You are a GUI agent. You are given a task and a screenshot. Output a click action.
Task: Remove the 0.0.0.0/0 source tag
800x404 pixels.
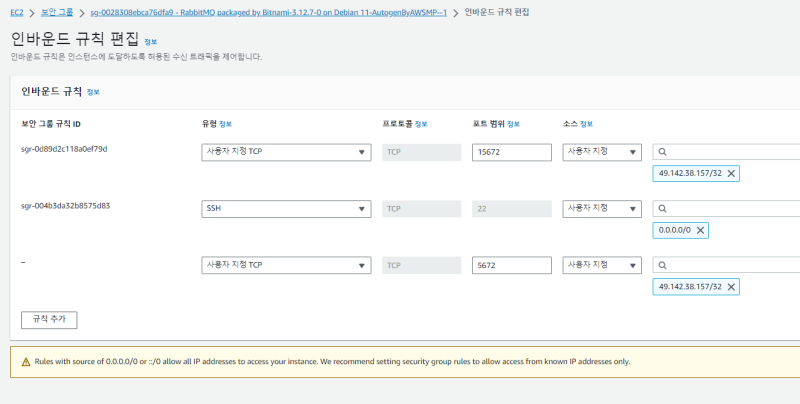700,231
